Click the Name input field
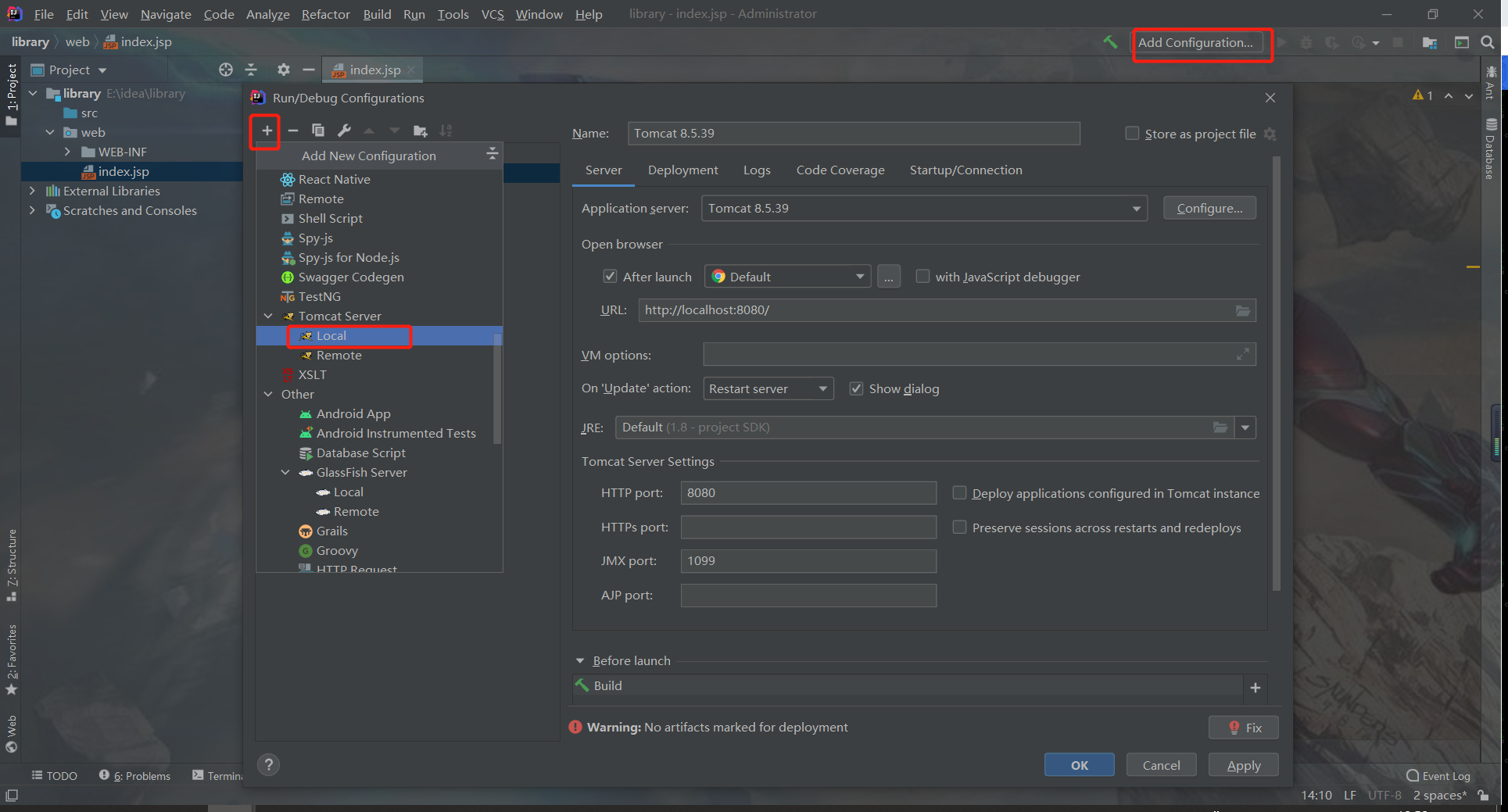Image resolution: width=1508 pixels, height=812 pixels. (x=854, y=134)
